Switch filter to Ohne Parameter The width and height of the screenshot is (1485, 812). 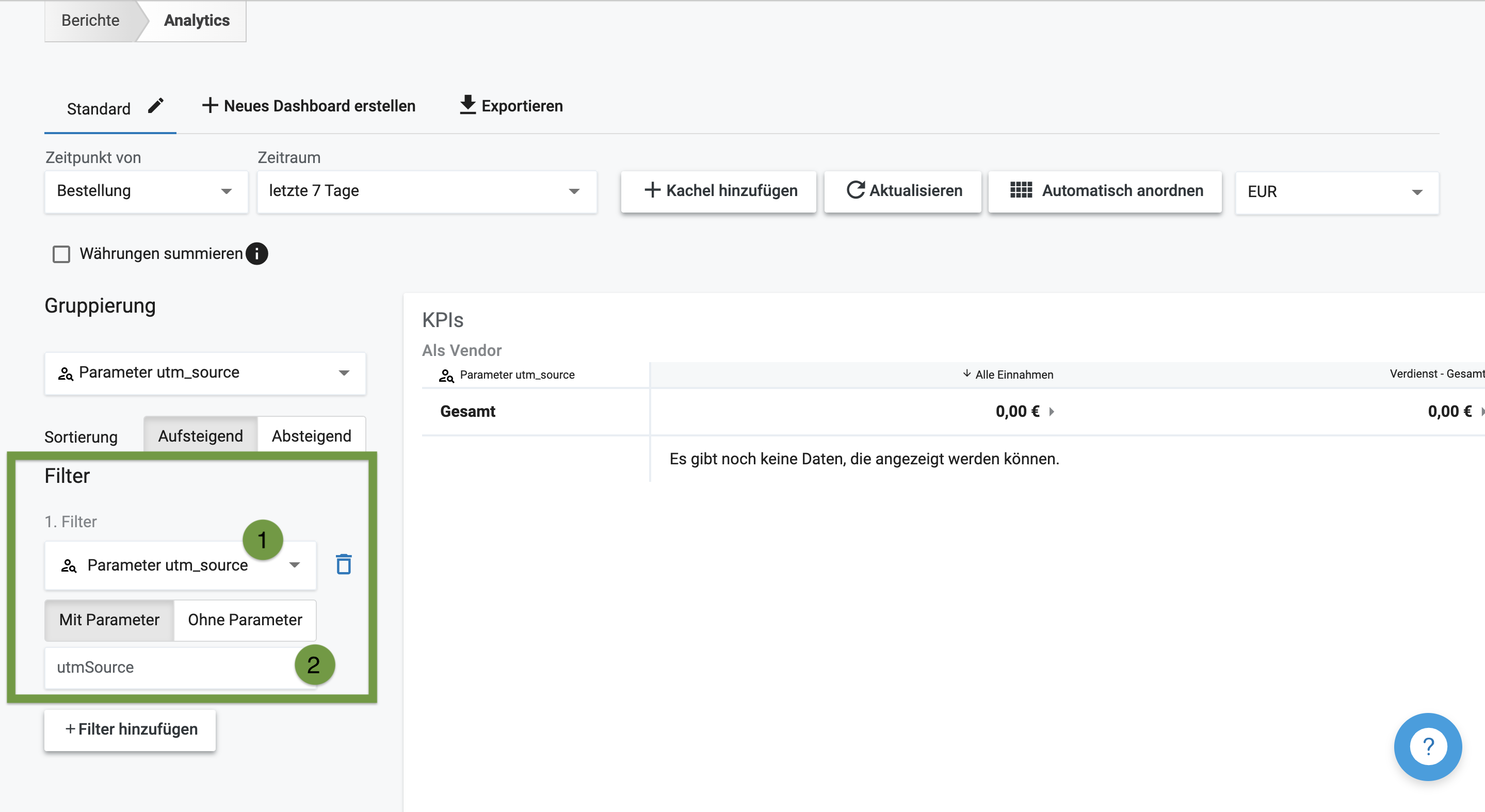245,620
